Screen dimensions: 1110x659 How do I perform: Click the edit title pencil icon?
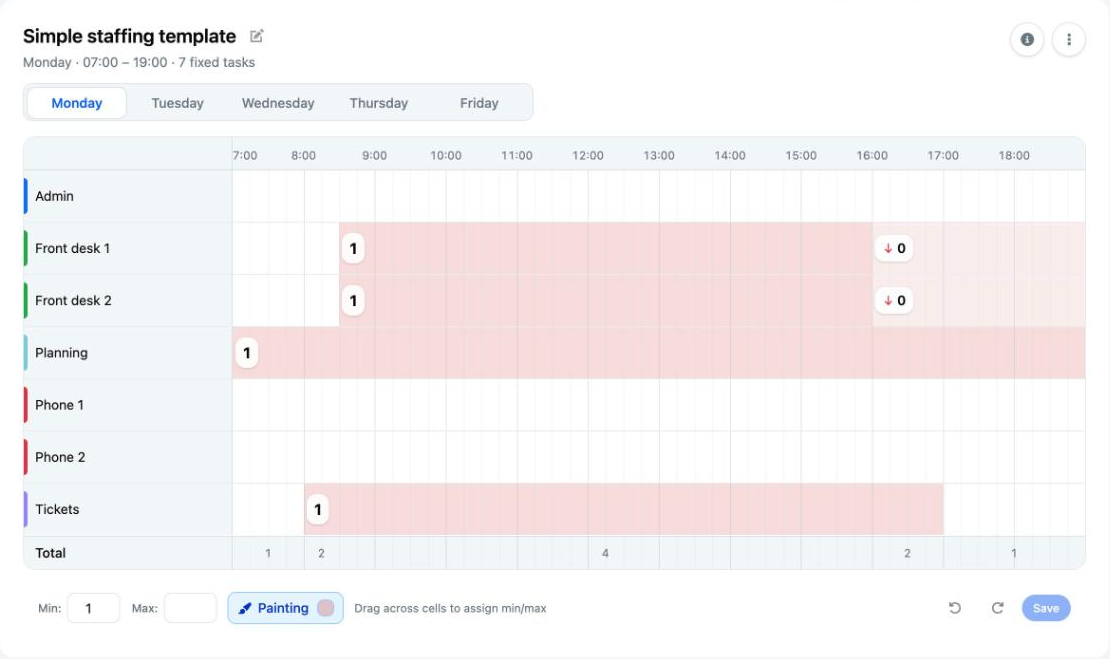click(x=256, y=36)
